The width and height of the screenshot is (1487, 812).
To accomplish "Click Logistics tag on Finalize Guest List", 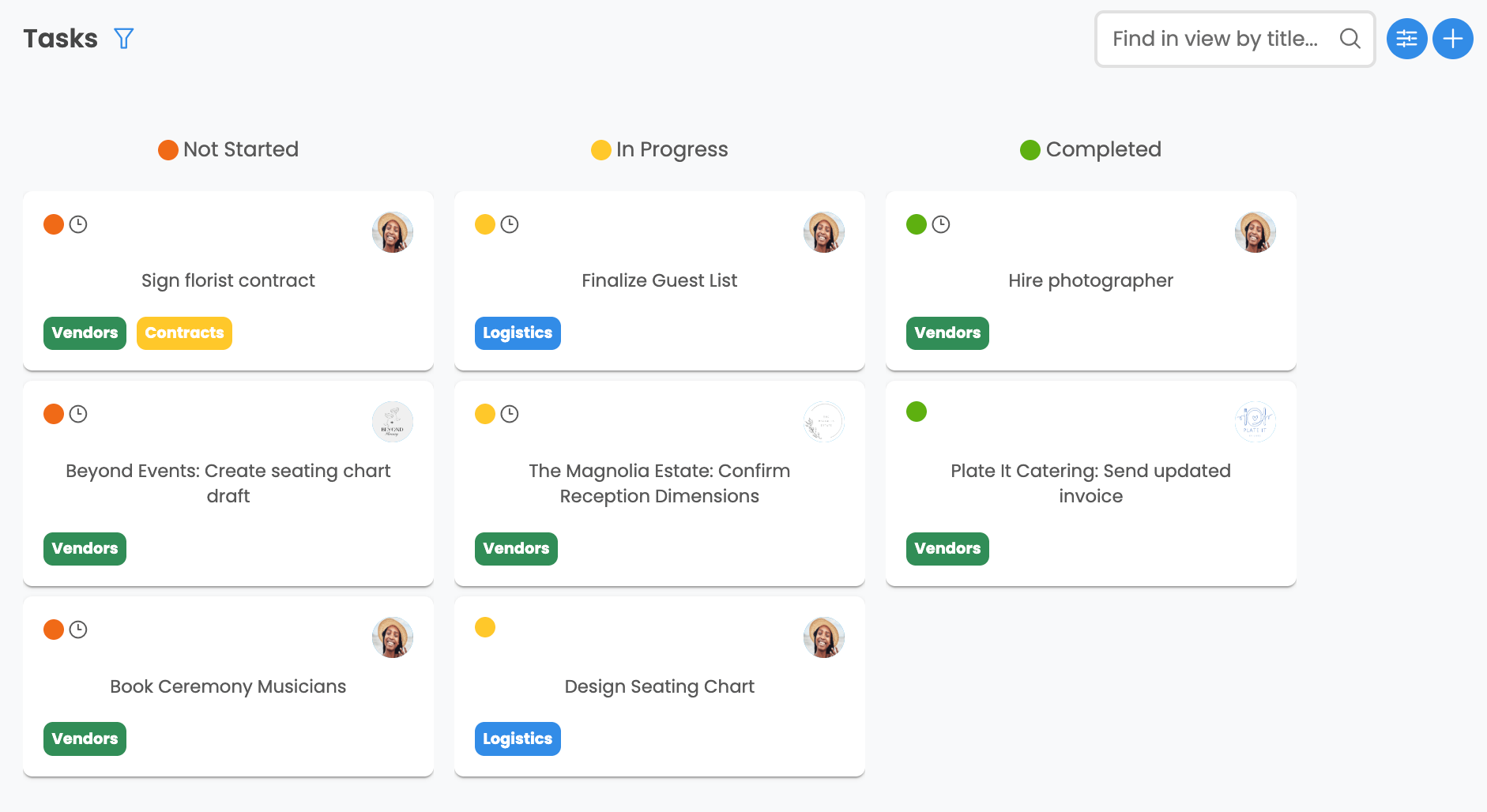I will 518,333.
